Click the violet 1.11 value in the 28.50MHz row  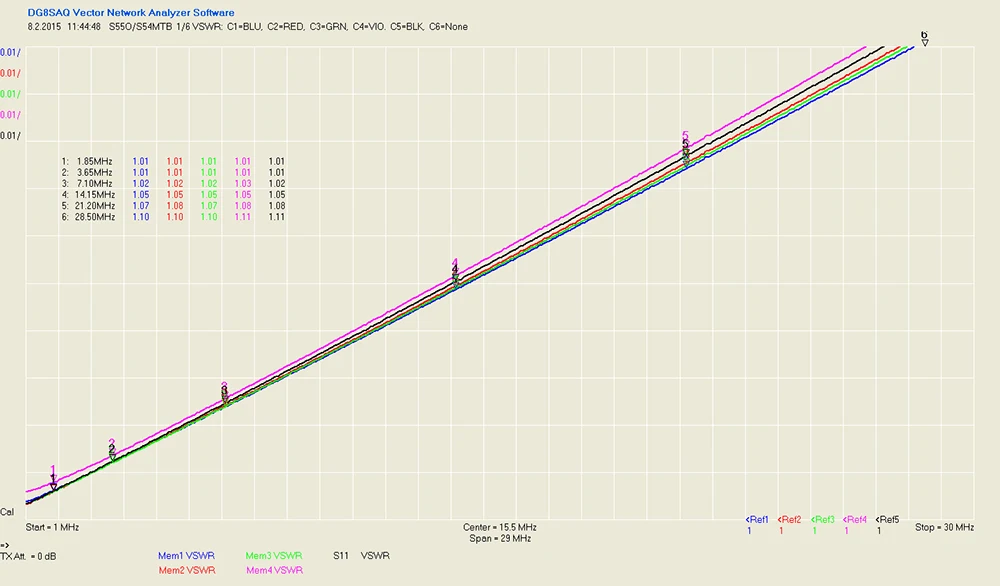coord(243,217)
